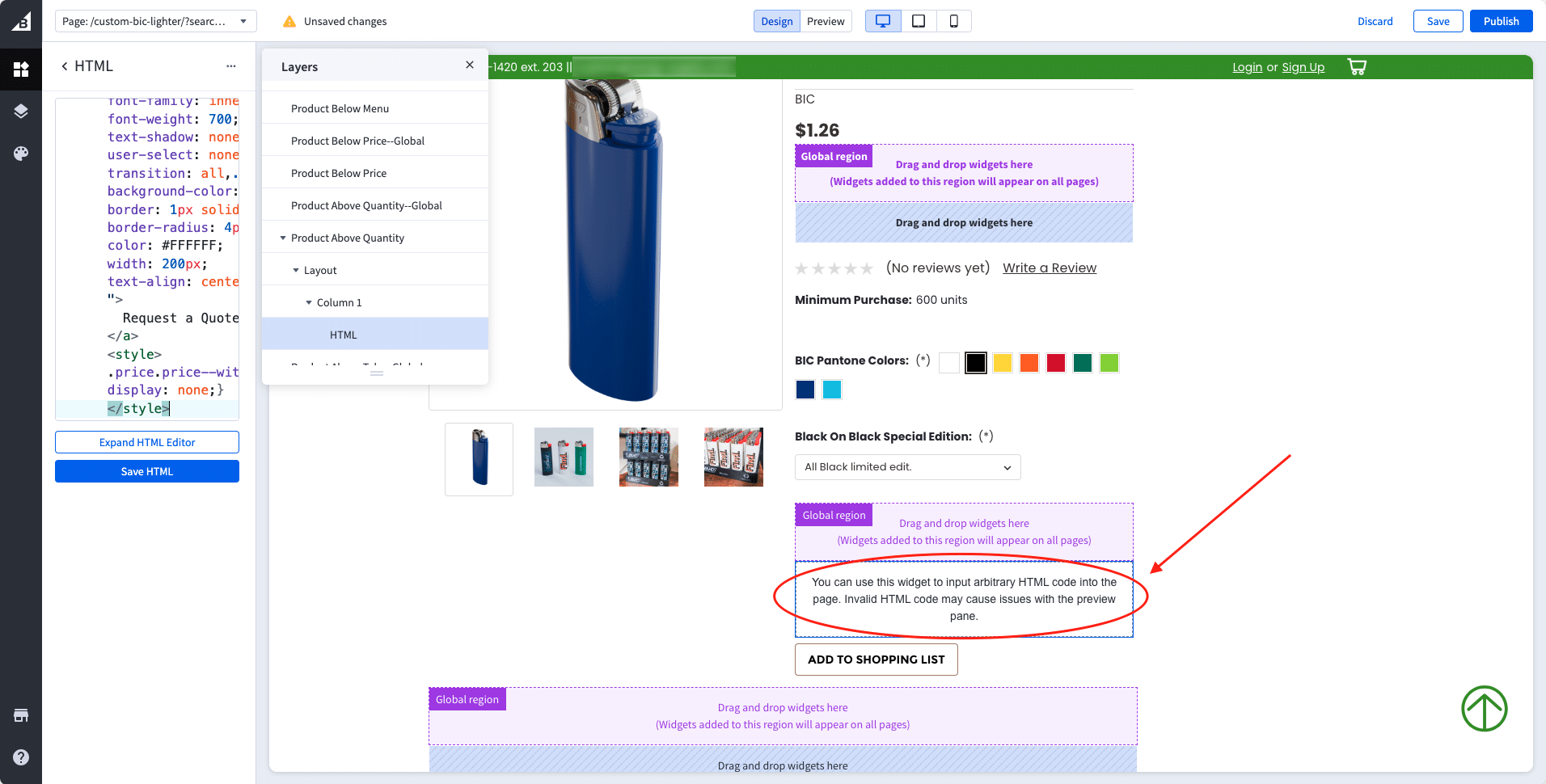1546x784 pixels.
Task: Select the three lighters thumbnail
Action: (x=564, y=457)
